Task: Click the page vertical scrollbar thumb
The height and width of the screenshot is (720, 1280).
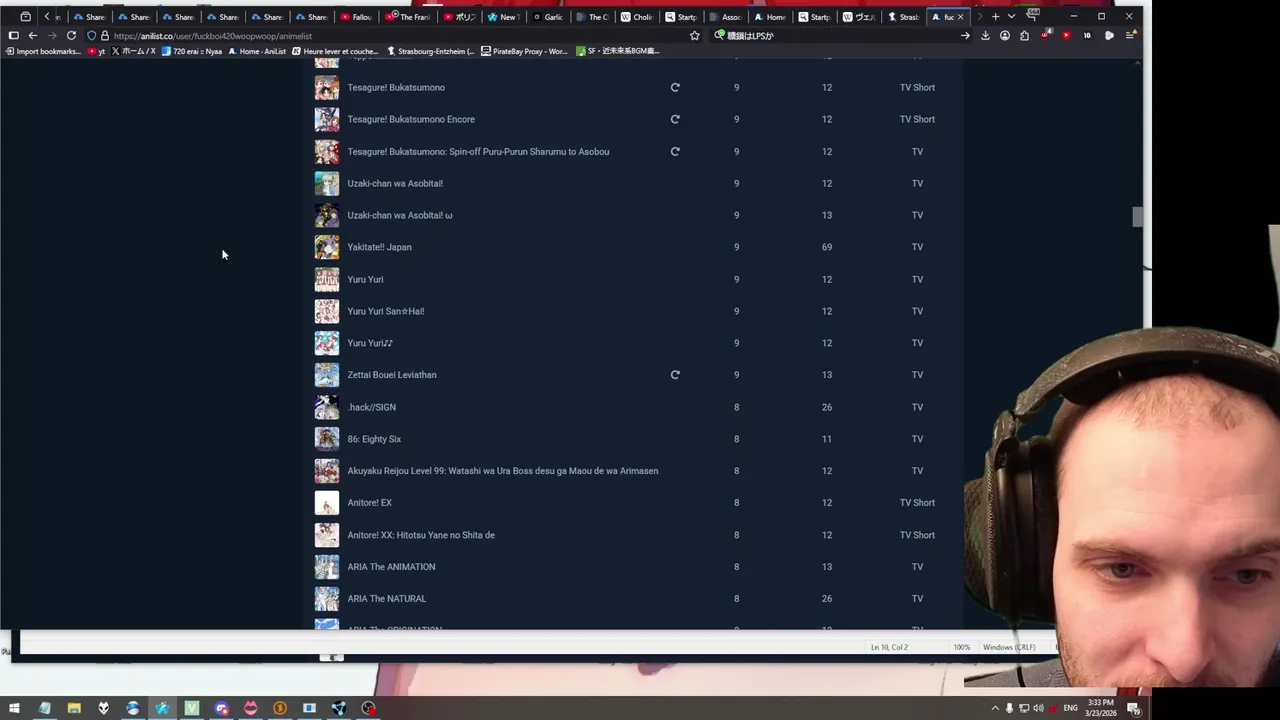Action: coord(1137,217)
